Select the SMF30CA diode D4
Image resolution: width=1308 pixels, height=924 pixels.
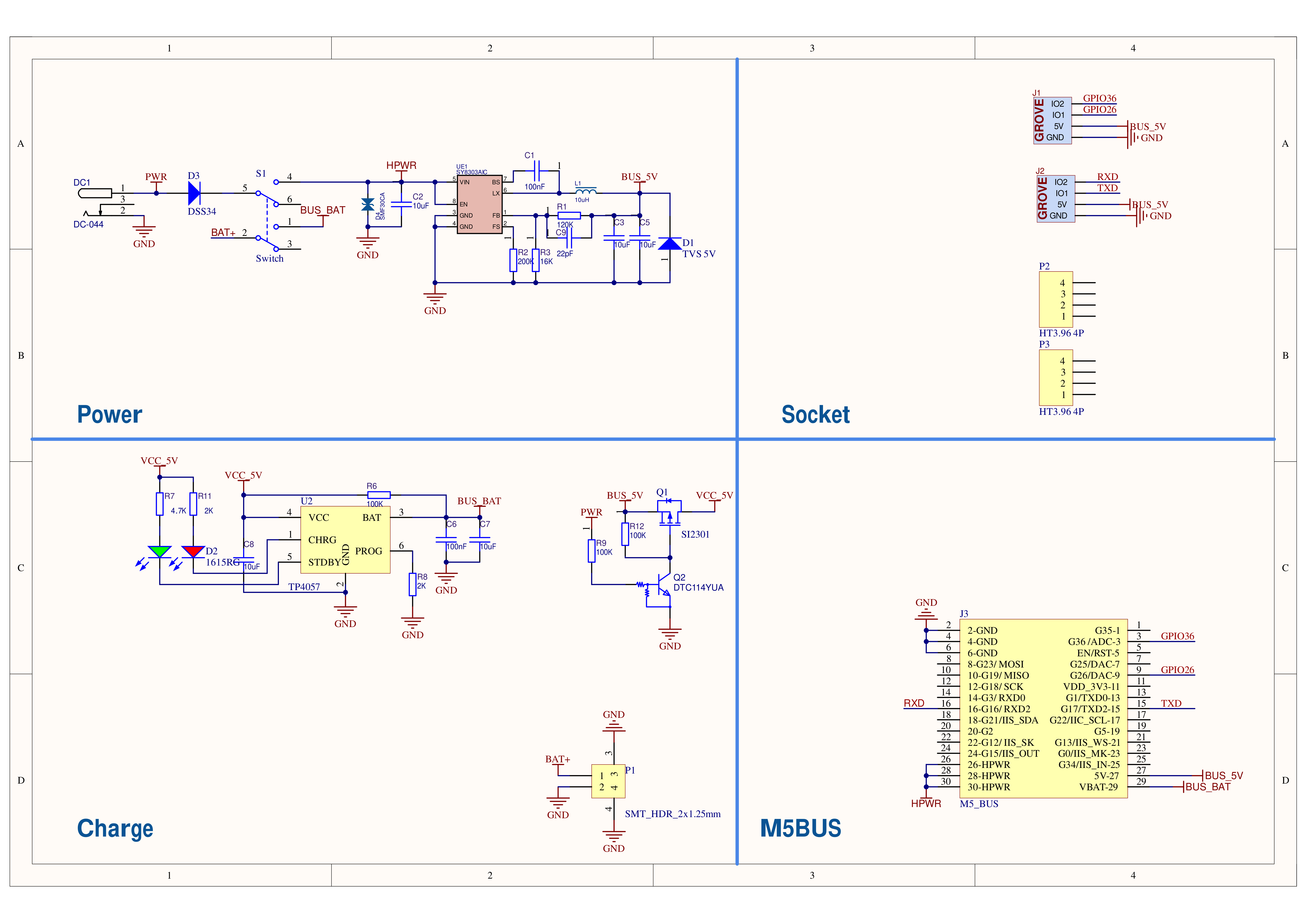[x=368, y=205]
